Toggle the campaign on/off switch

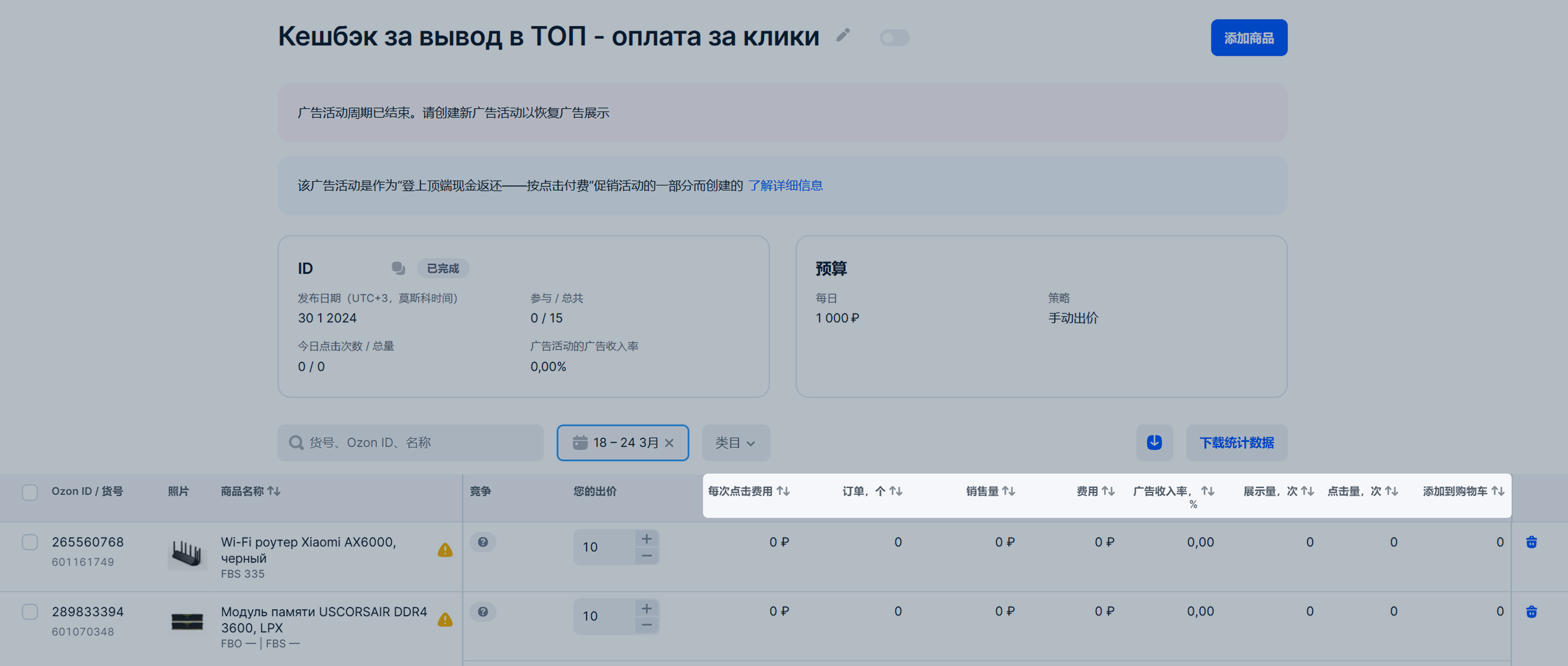click(894, 38)
